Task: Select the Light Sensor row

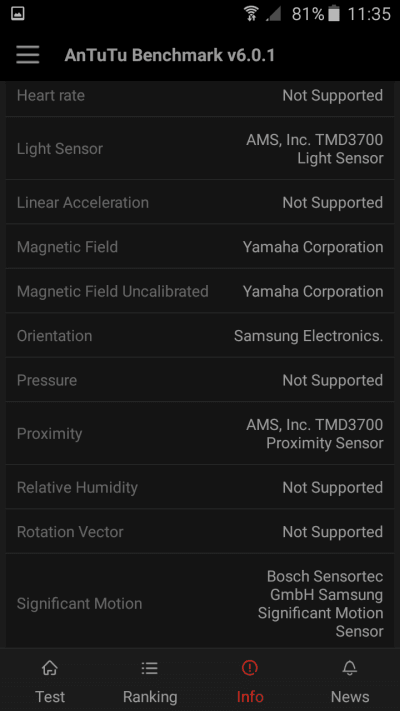Action: 200,148
